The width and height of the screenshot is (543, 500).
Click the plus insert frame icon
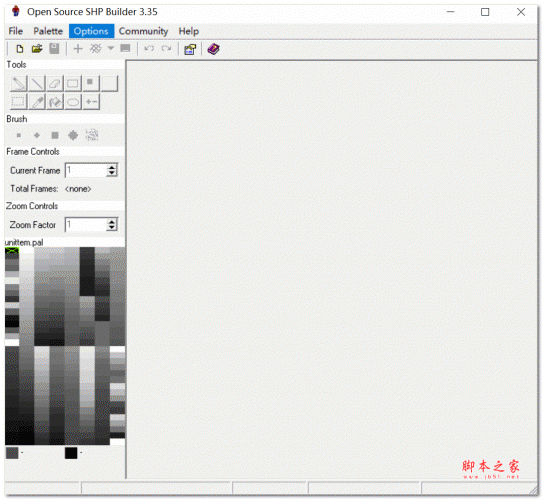78,49
